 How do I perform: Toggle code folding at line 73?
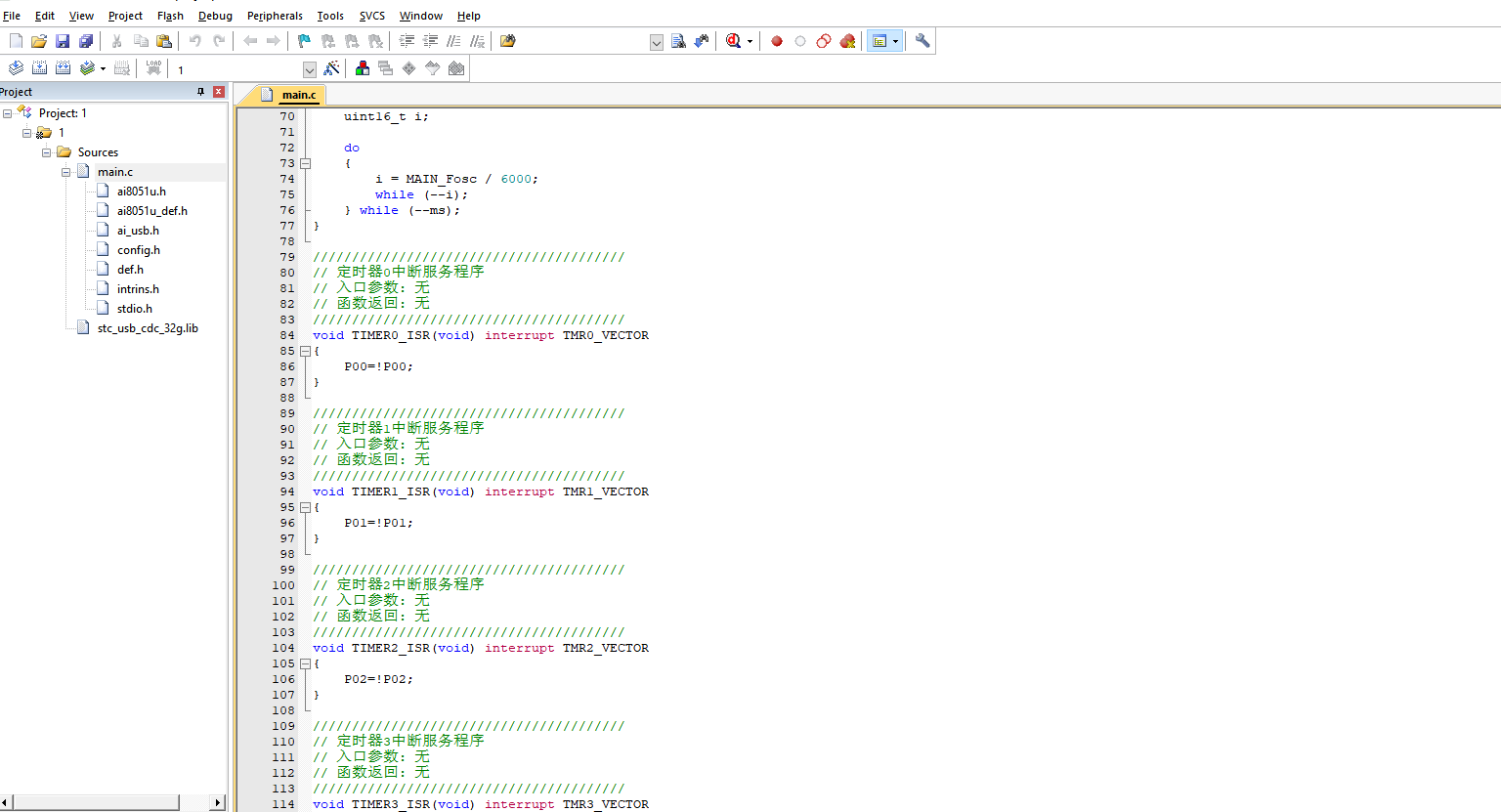[x=305, y=163]
